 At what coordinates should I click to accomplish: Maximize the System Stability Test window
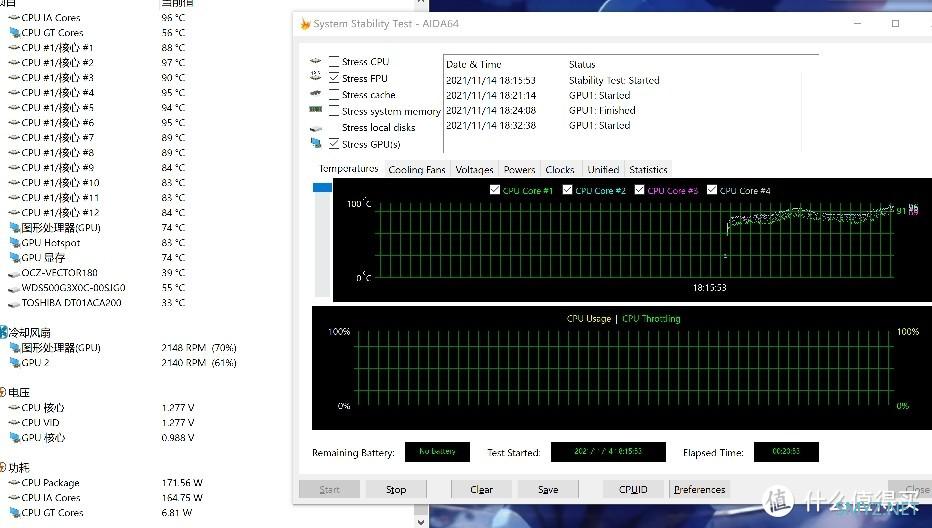coord(895,24)
